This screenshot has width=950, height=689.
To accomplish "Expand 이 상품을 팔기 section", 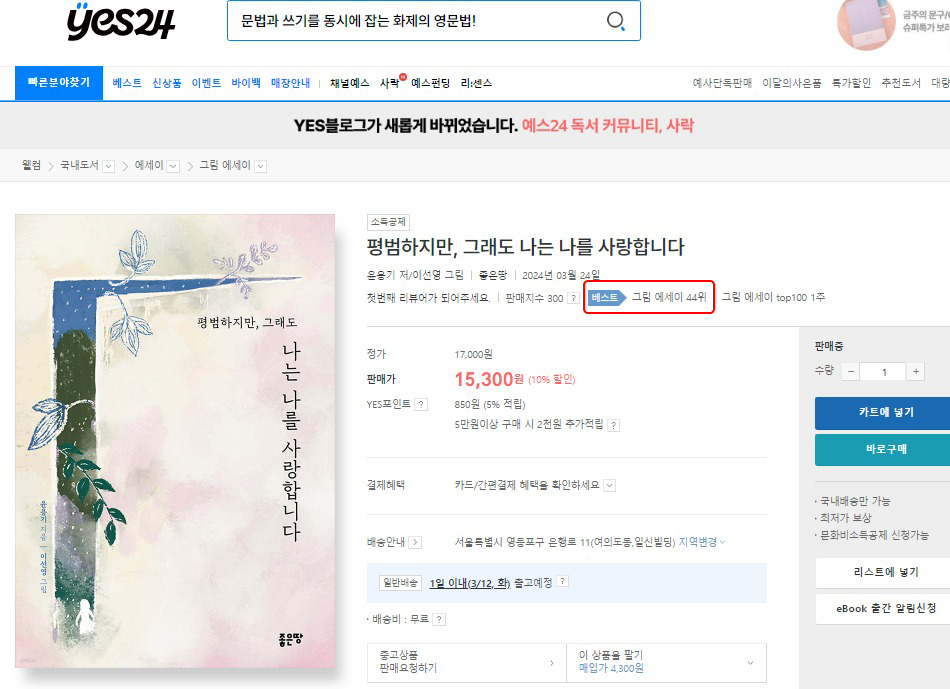I will (666, 662).
